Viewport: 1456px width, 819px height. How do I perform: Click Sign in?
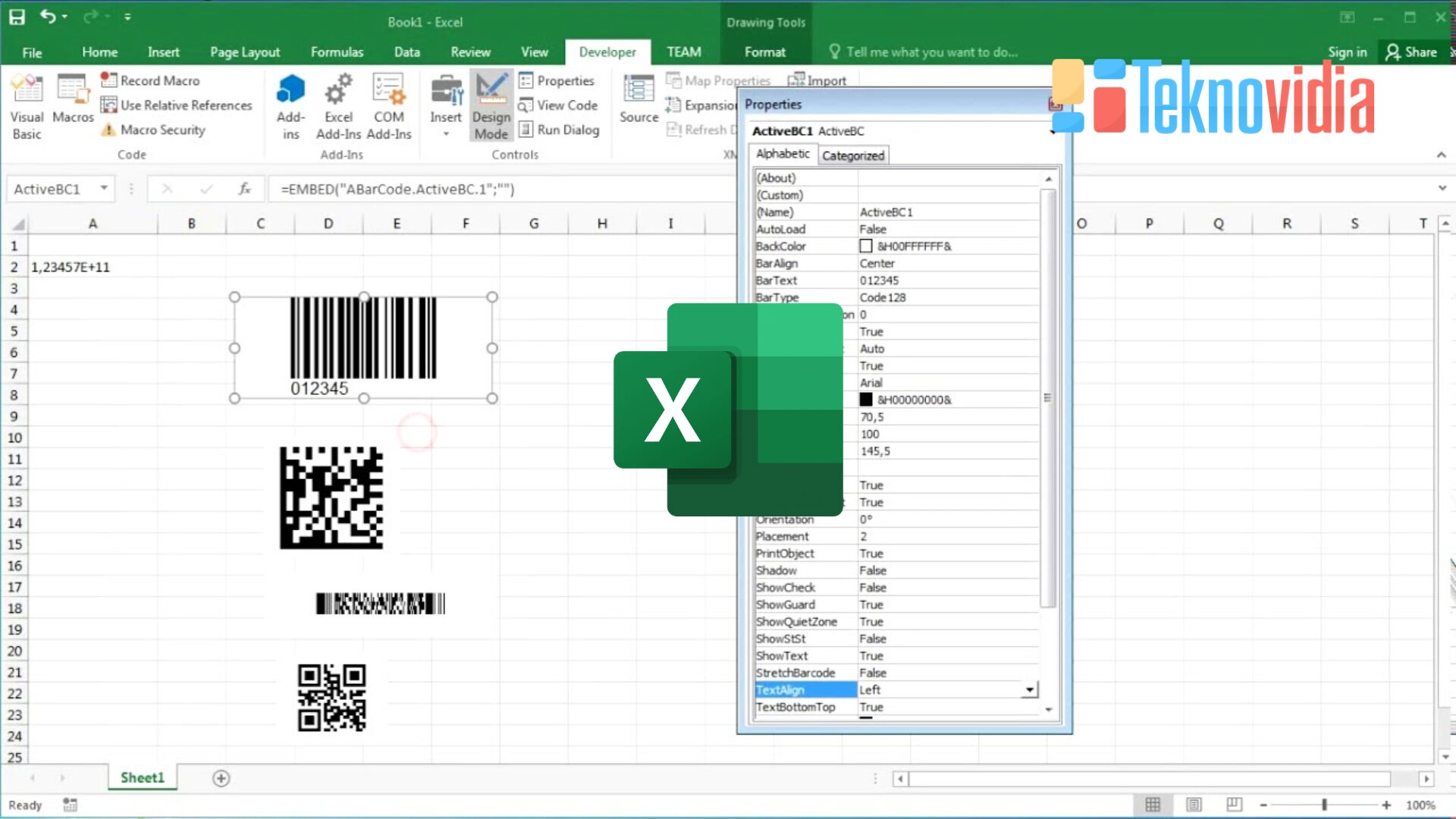(1347, 52)
